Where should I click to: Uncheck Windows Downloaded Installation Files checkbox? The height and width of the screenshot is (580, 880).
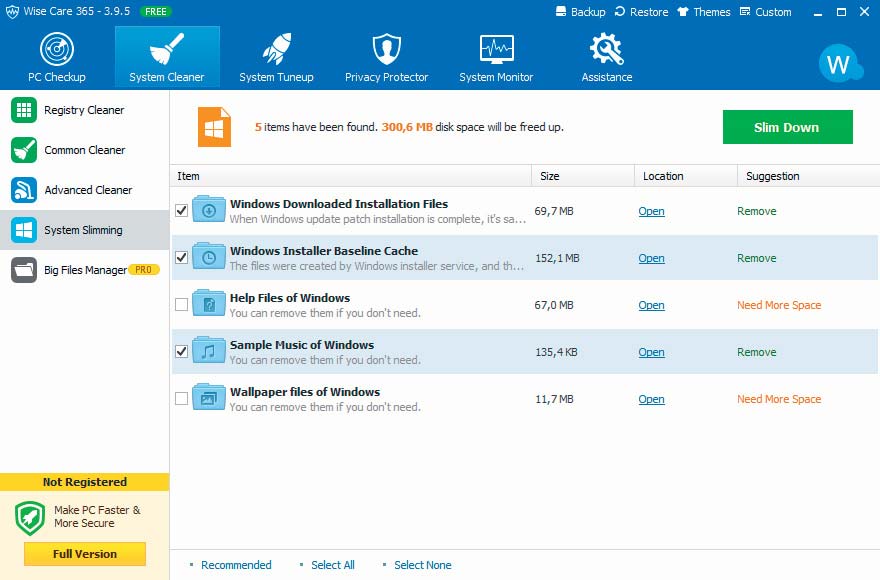[x=181, y=211]
